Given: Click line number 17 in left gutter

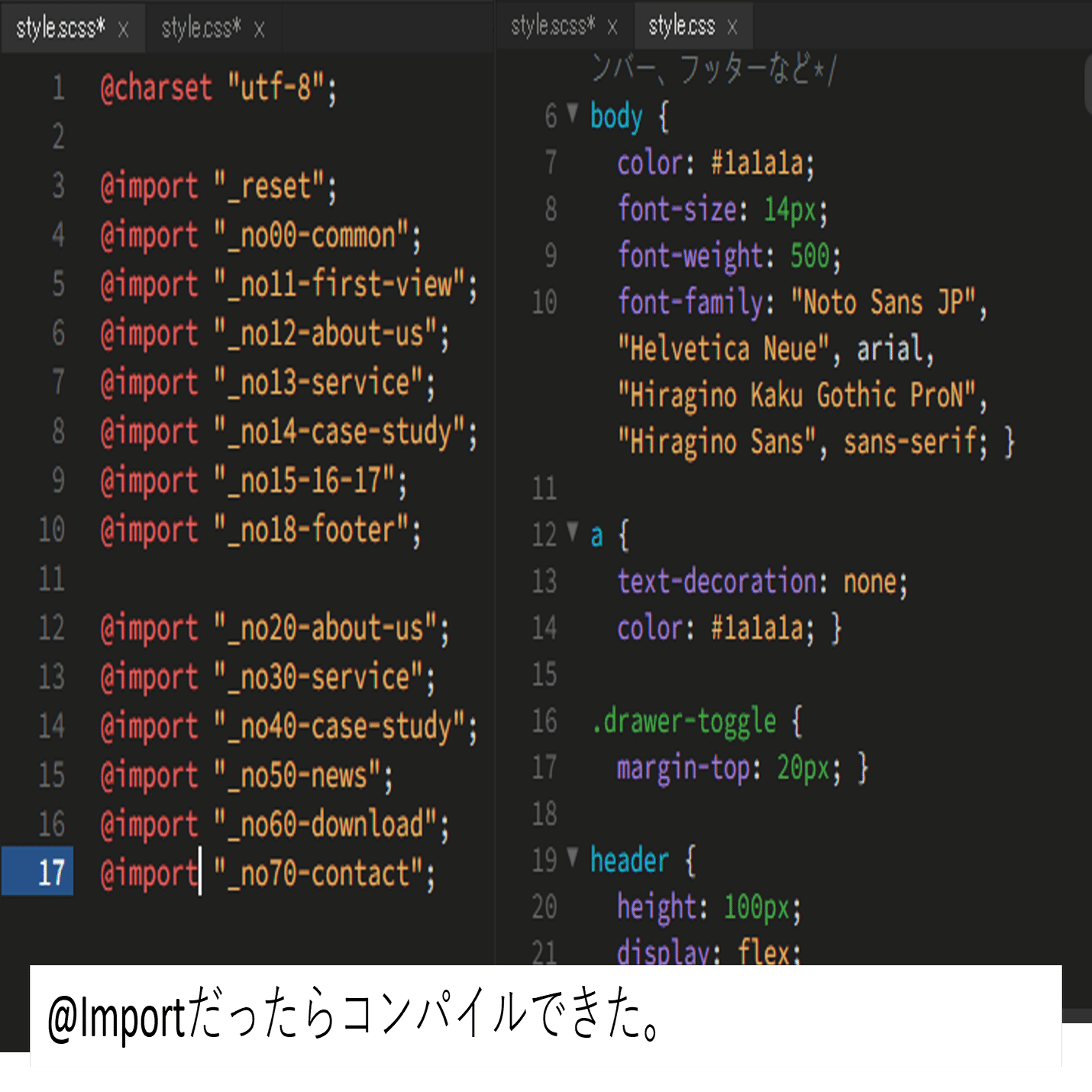Looking at the screenshot, I should tap(52, 872).
